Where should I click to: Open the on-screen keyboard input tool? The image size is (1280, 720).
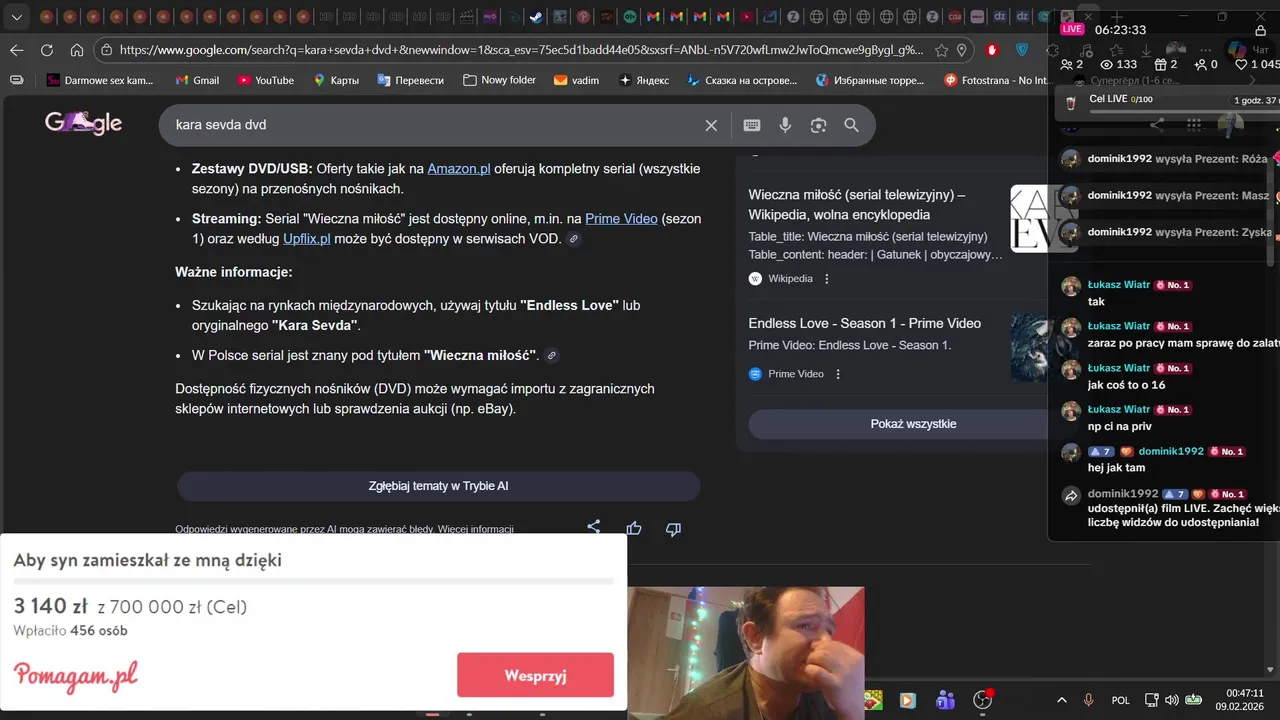coord(752,125)
